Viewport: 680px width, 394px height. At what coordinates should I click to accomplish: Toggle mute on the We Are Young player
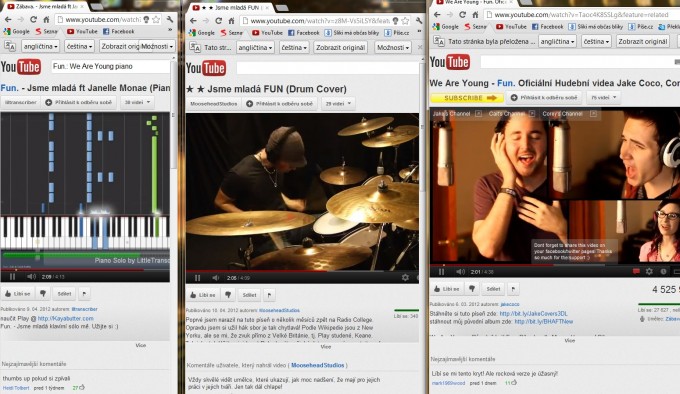(460, 272)
